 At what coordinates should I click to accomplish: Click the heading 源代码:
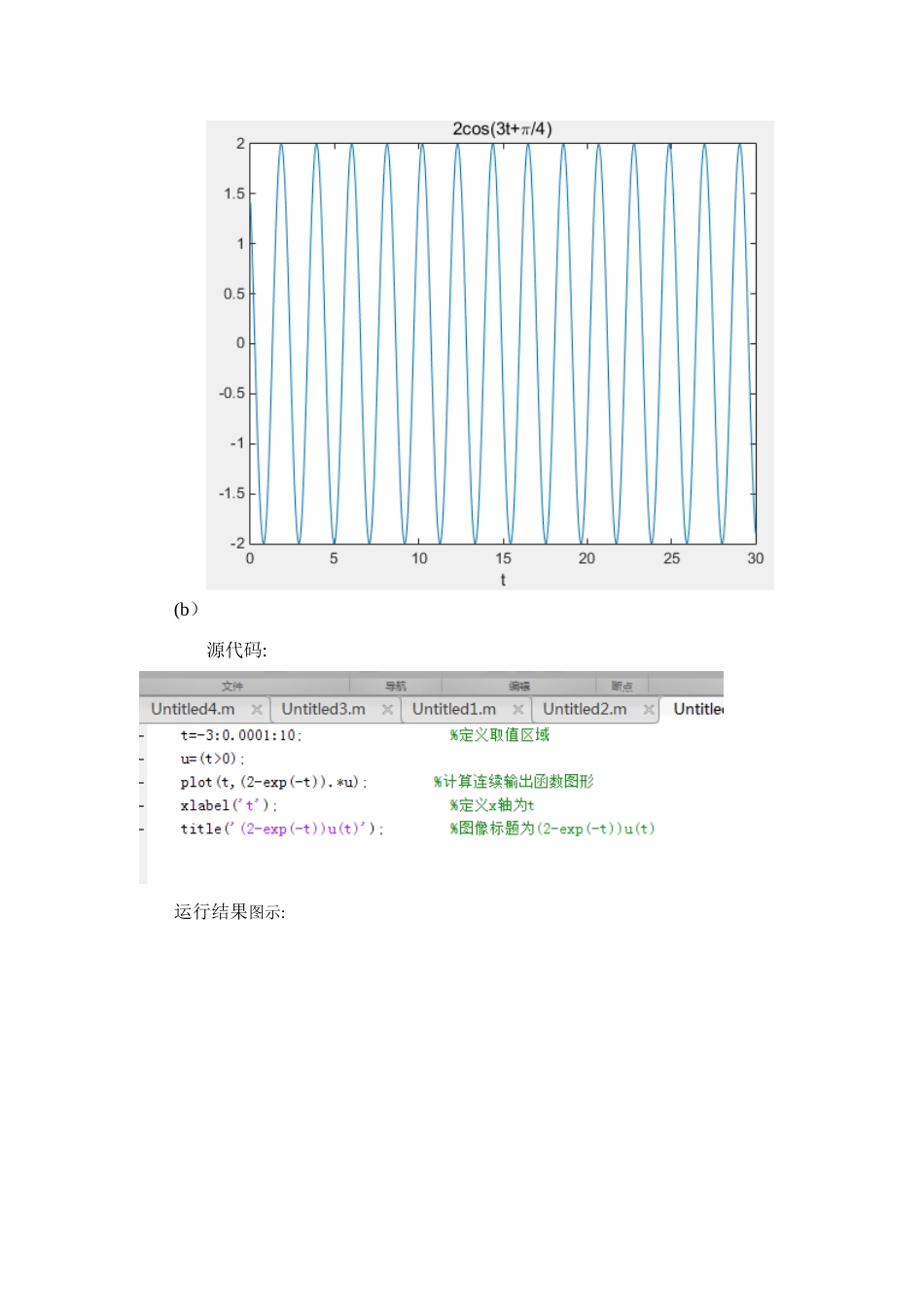236,650
